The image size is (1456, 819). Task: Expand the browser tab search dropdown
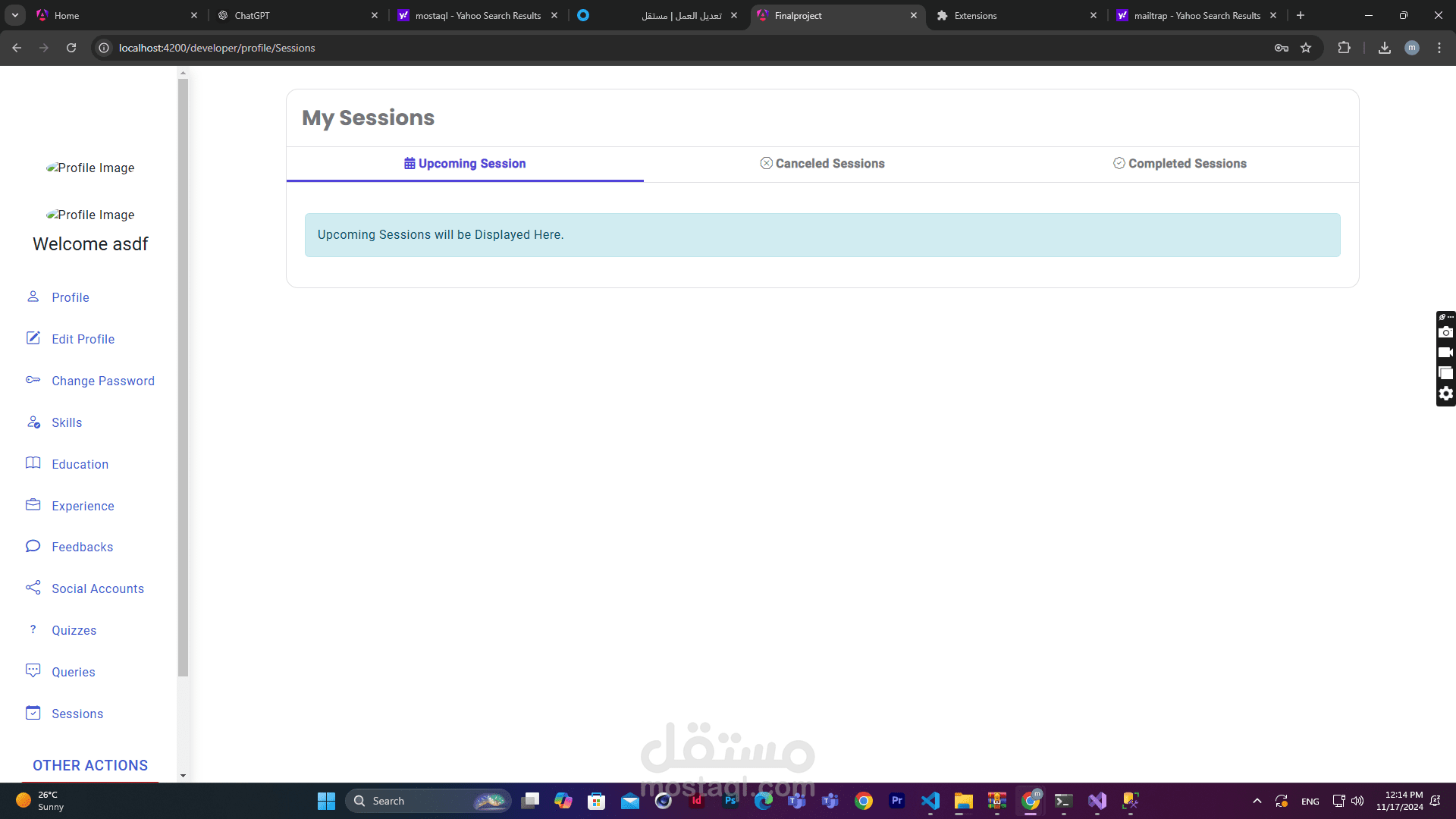[x=14, y=15]
